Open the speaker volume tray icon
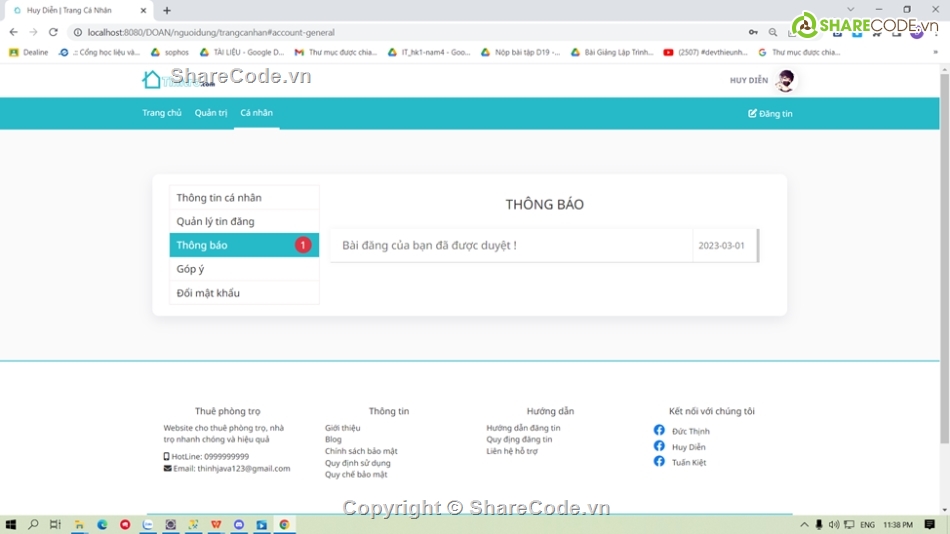950x534 pixels. [834, 524]
